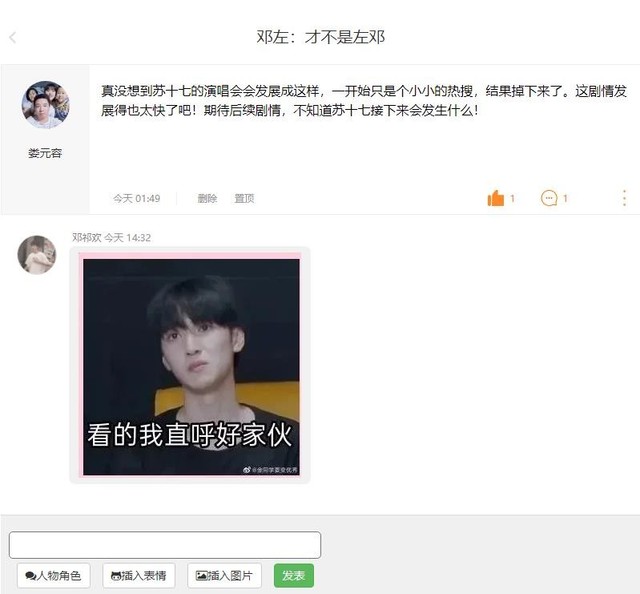Click the page title 邓左：才不是左邓
The width and height of the screenshot is (640, 594).
[320, 37]
